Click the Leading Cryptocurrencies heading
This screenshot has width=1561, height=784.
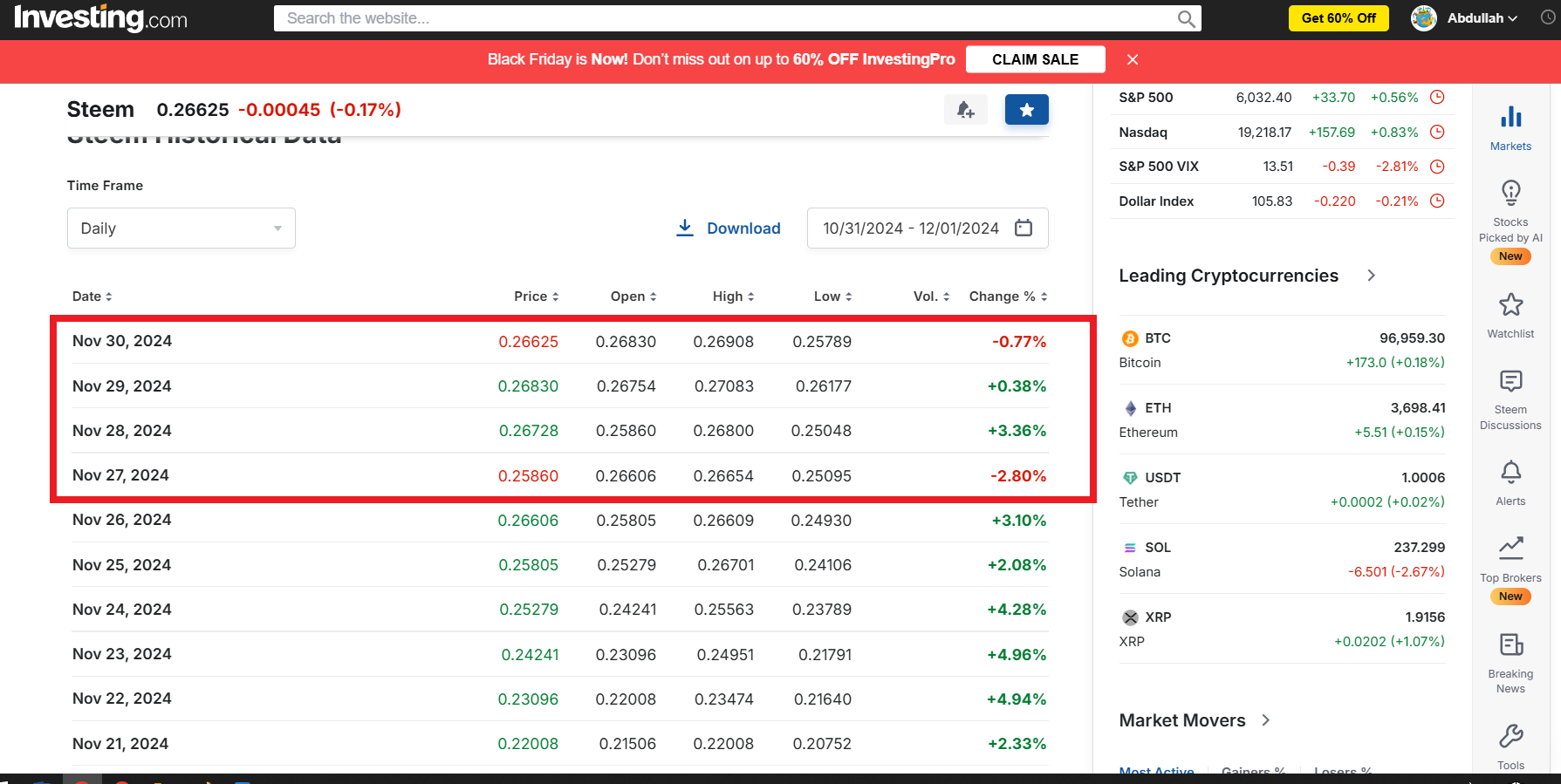[1229, 276]
